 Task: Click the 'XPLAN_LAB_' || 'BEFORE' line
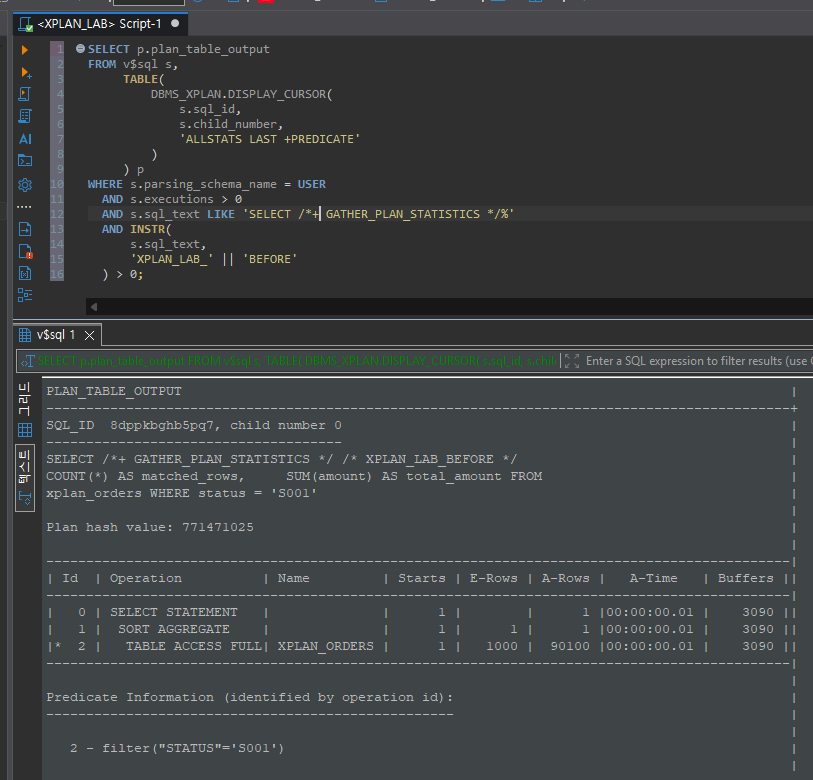[x=214, y=259]
